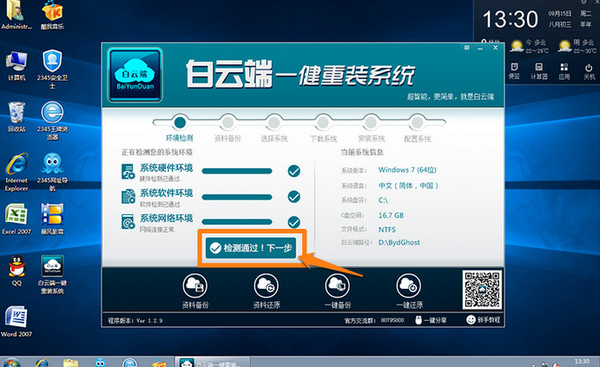Open 白云端一键重装系统 desktop shortcut

pos(52,274)
